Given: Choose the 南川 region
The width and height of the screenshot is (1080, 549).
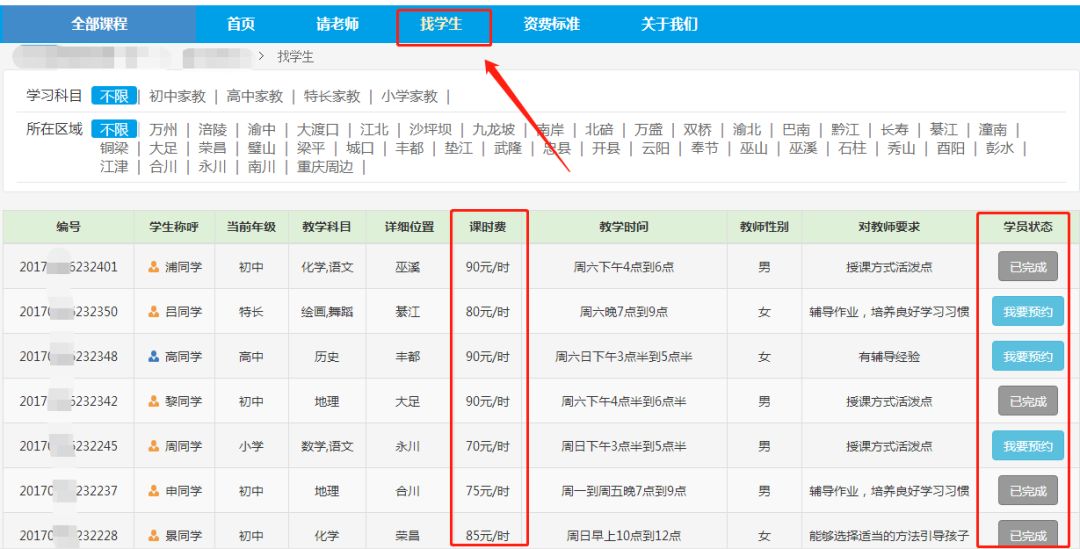Looking at the screenshot, I should coord(262,167).
